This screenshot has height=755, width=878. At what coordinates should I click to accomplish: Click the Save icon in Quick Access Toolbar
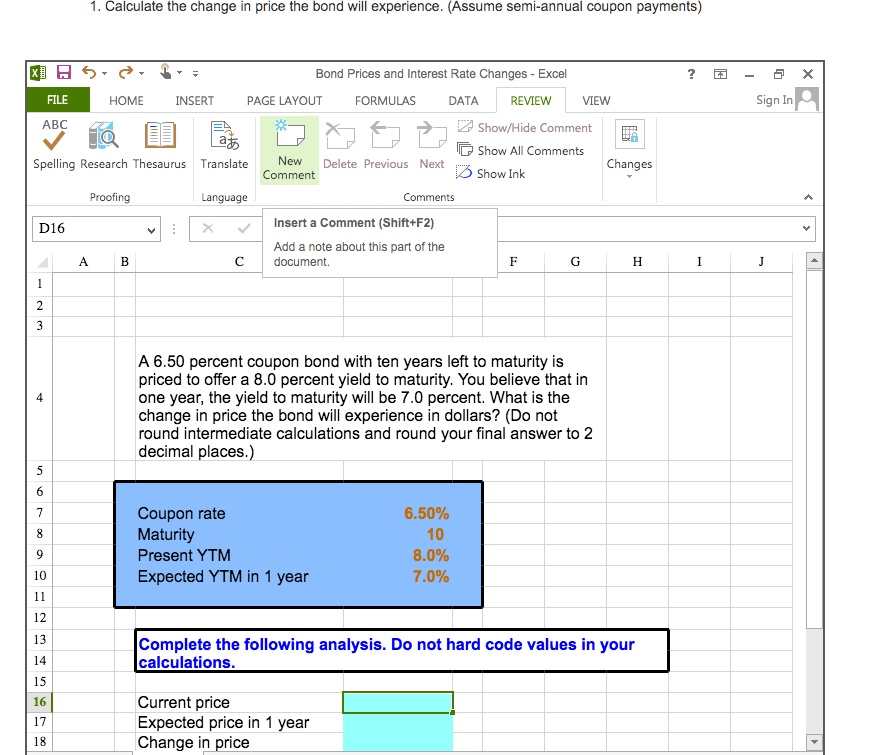tap(62, 71)
